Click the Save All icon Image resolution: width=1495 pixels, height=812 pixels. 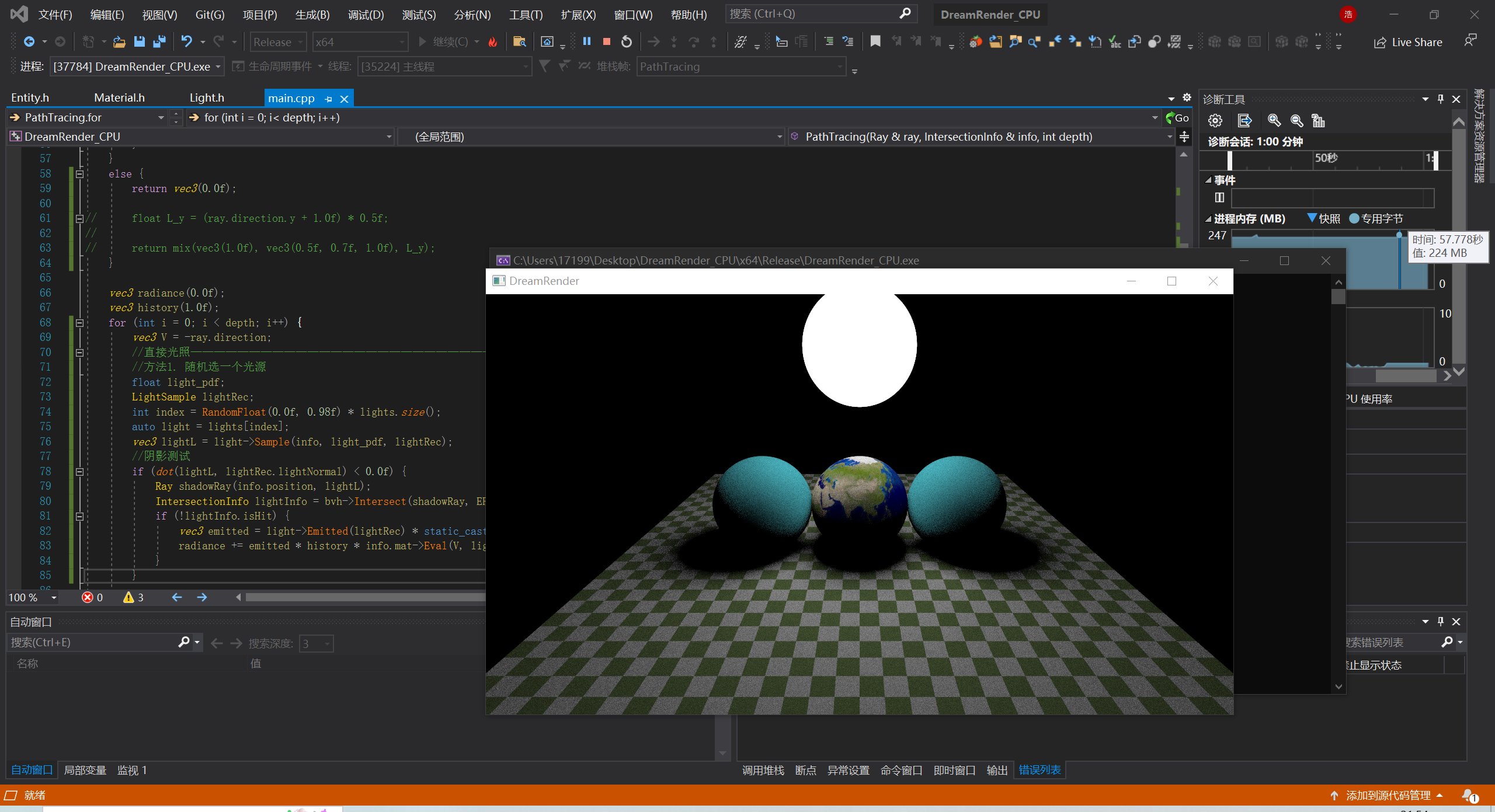(x=159, y=41)
